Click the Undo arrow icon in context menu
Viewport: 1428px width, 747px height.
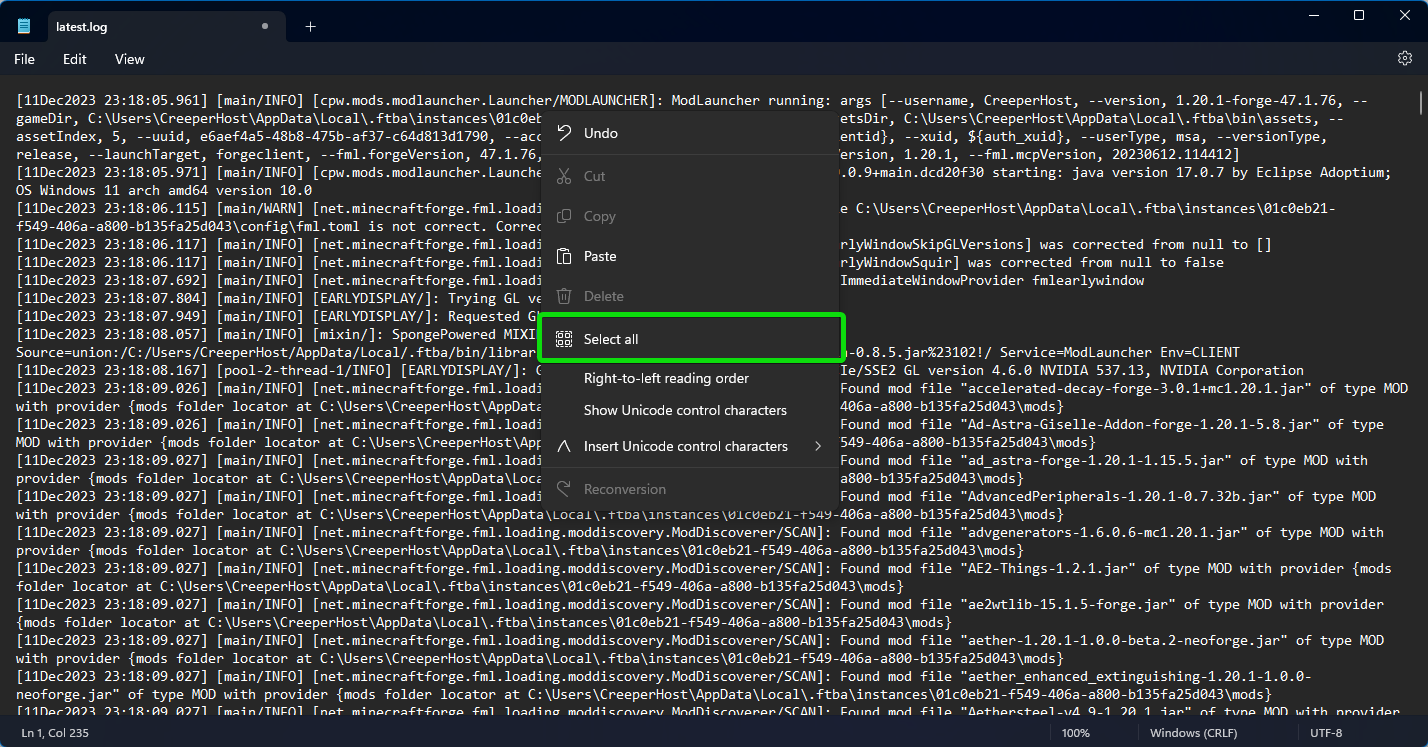pos(564,133)
